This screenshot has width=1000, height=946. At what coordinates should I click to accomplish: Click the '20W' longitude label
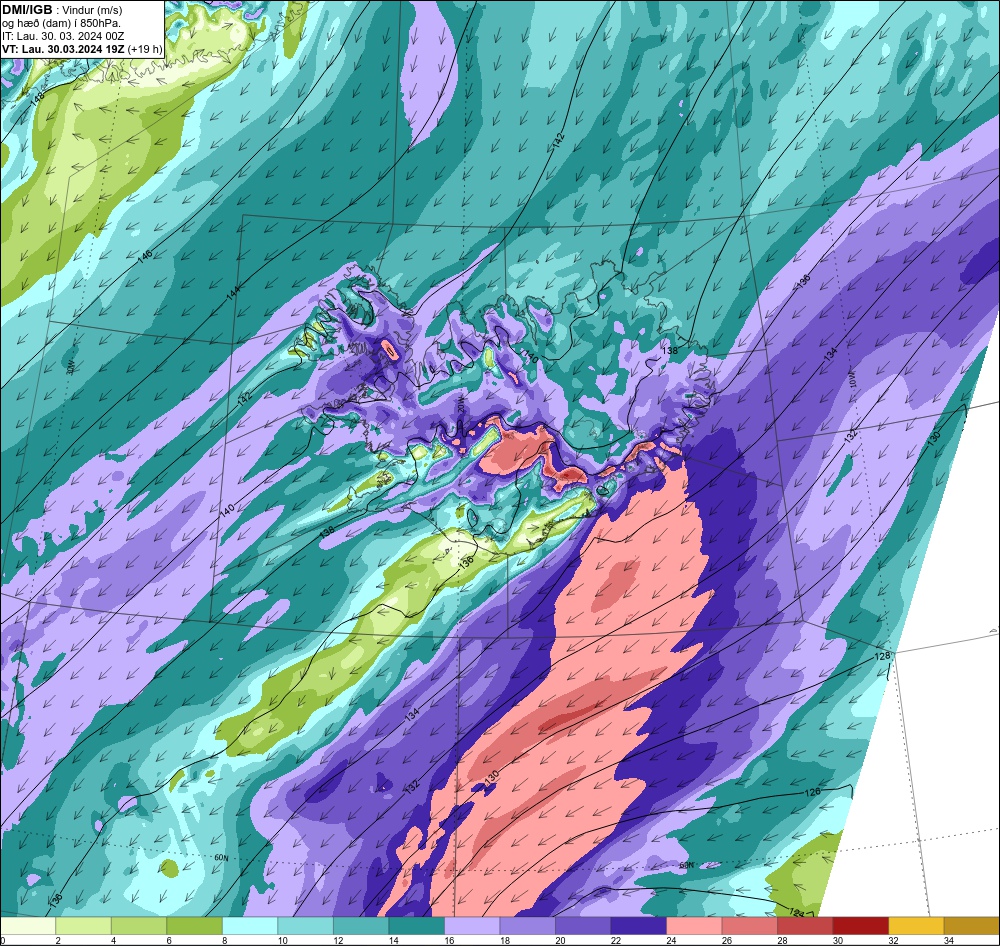[x=460, y=406]
